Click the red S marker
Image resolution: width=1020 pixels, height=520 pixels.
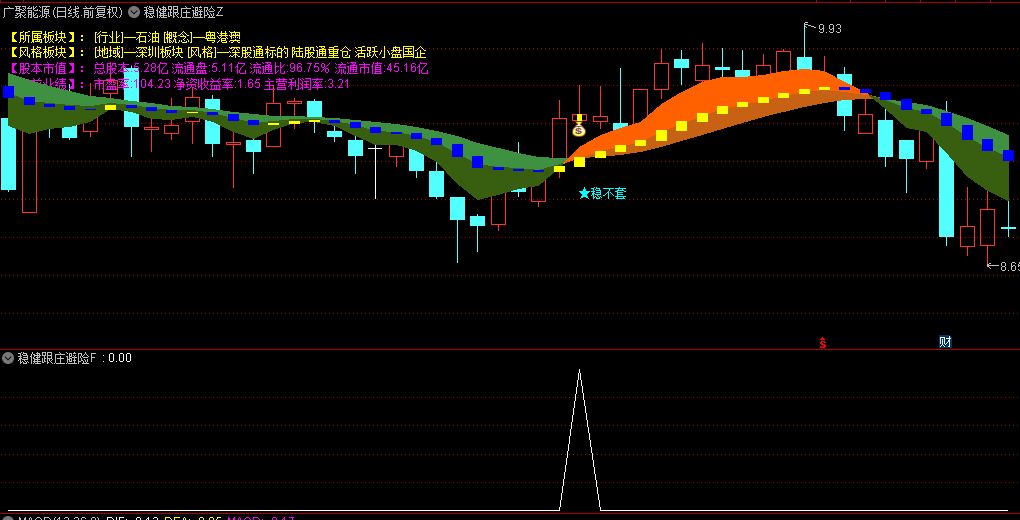pos(822,342)
